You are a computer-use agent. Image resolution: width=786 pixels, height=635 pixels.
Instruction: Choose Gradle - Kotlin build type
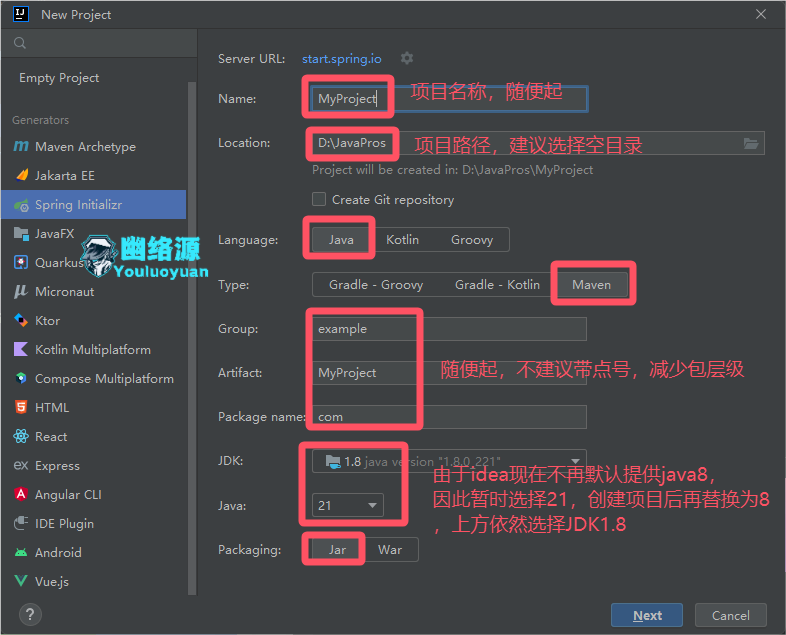point(497,285)
